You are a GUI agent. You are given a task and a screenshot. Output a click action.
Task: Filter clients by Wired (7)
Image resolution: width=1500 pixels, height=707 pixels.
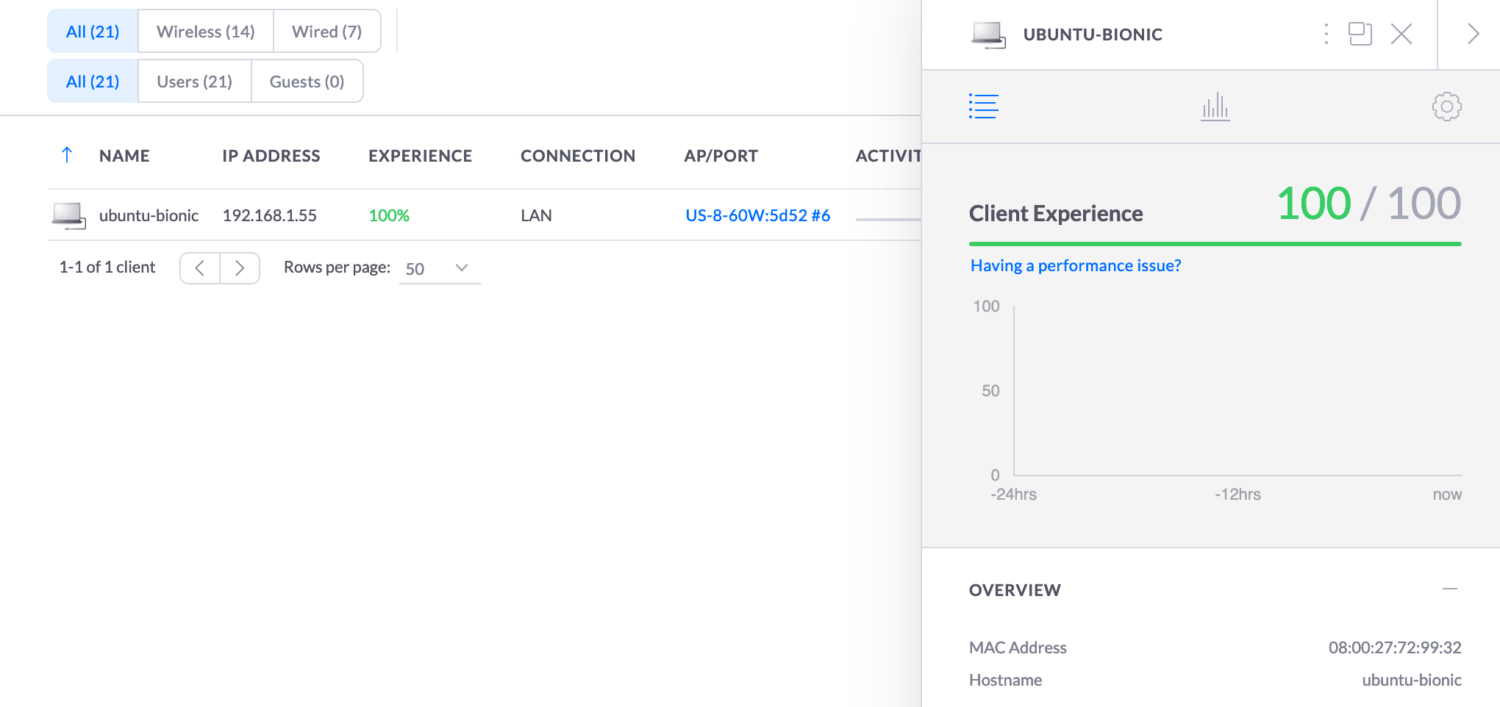click(326, 32)
